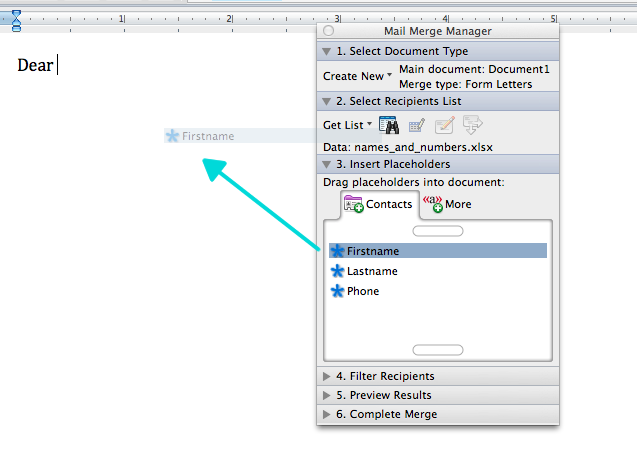Collapse the Select Document Type section
This screenshot has width=637, height=454.
(326, 52)
